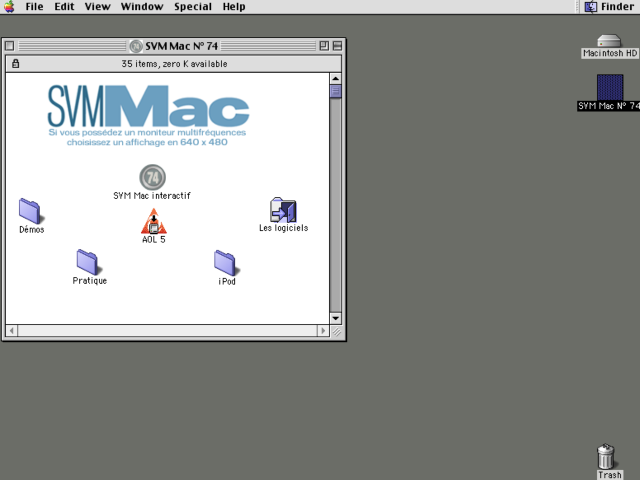Open the Special menu
The image size is (640, 480).
(x=193, y=7)
